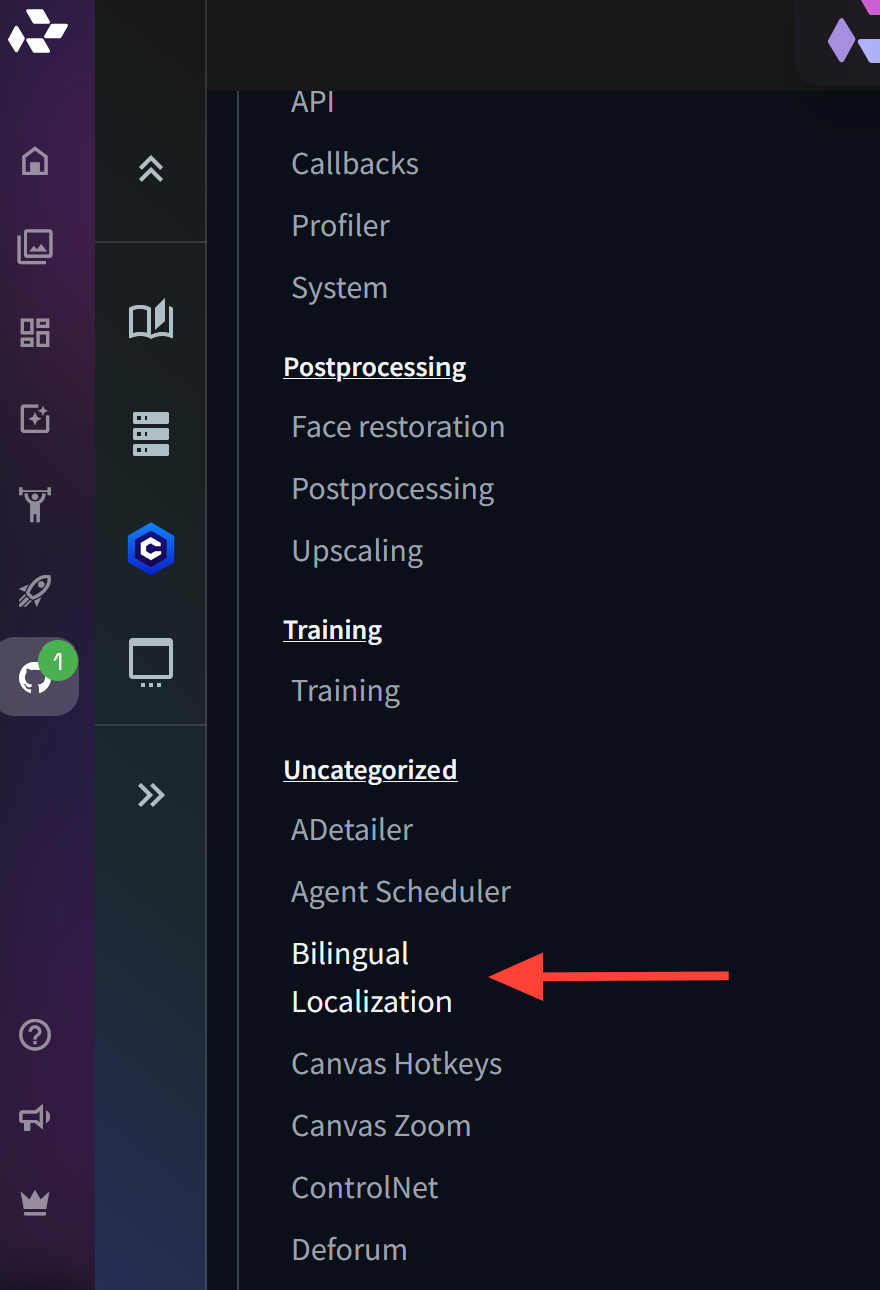
Task: Select the ControlNet entry
Action: tap(364, 1187)
